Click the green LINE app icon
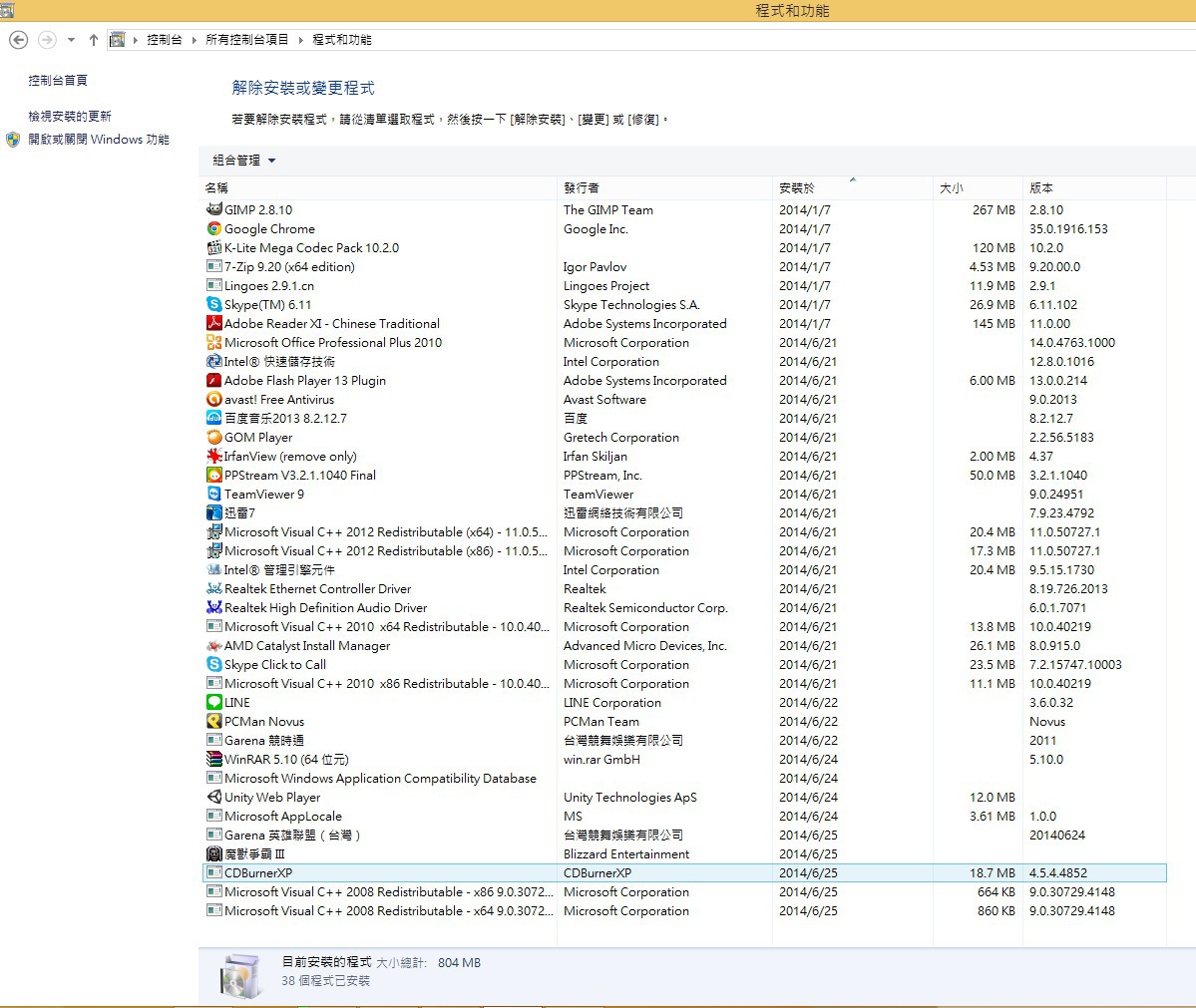The width and height of the screenshot is (1196, 1008). pos(214,702)
